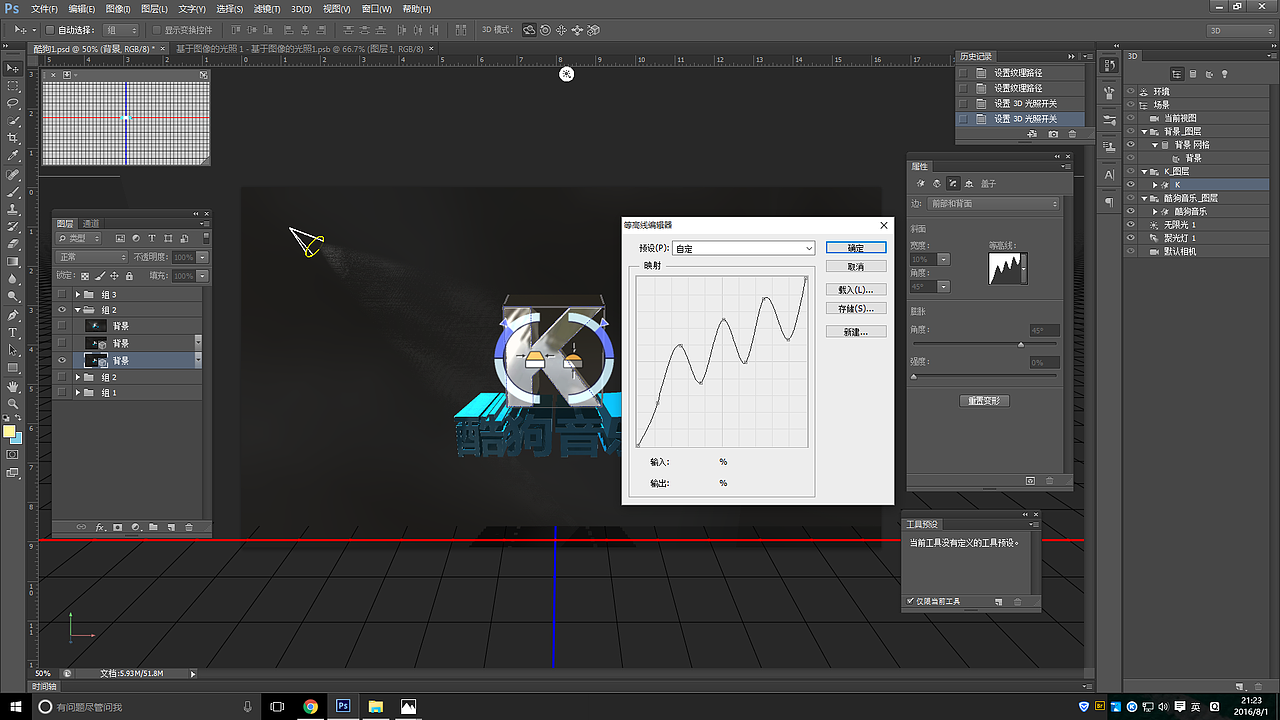Hide the 无限光 1 light
Screen dimensions: 1280x720
(x=1131, y=225)
